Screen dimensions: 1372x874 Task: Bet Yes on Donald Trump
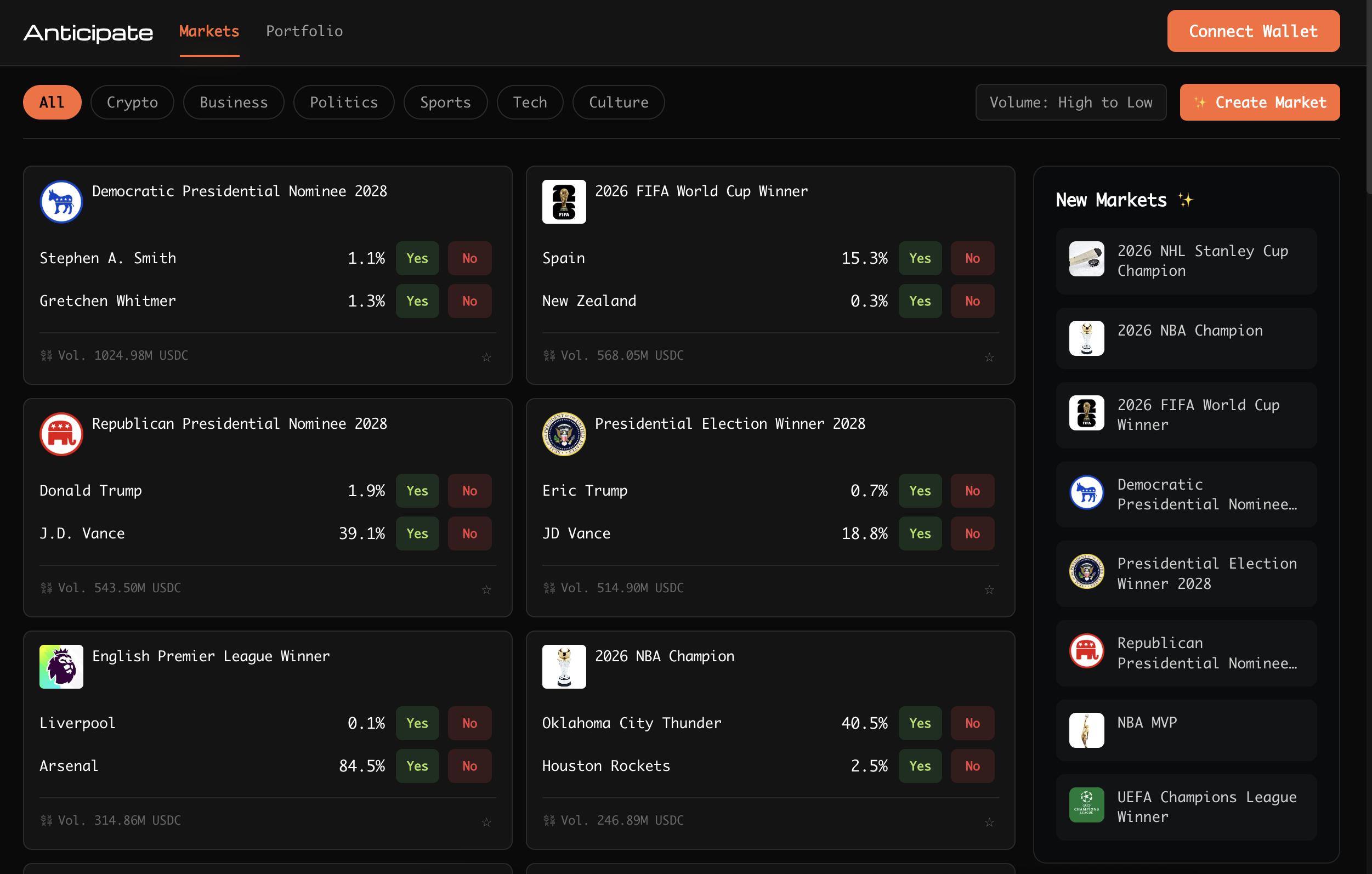pyautogui.click(x=417, y=491)
